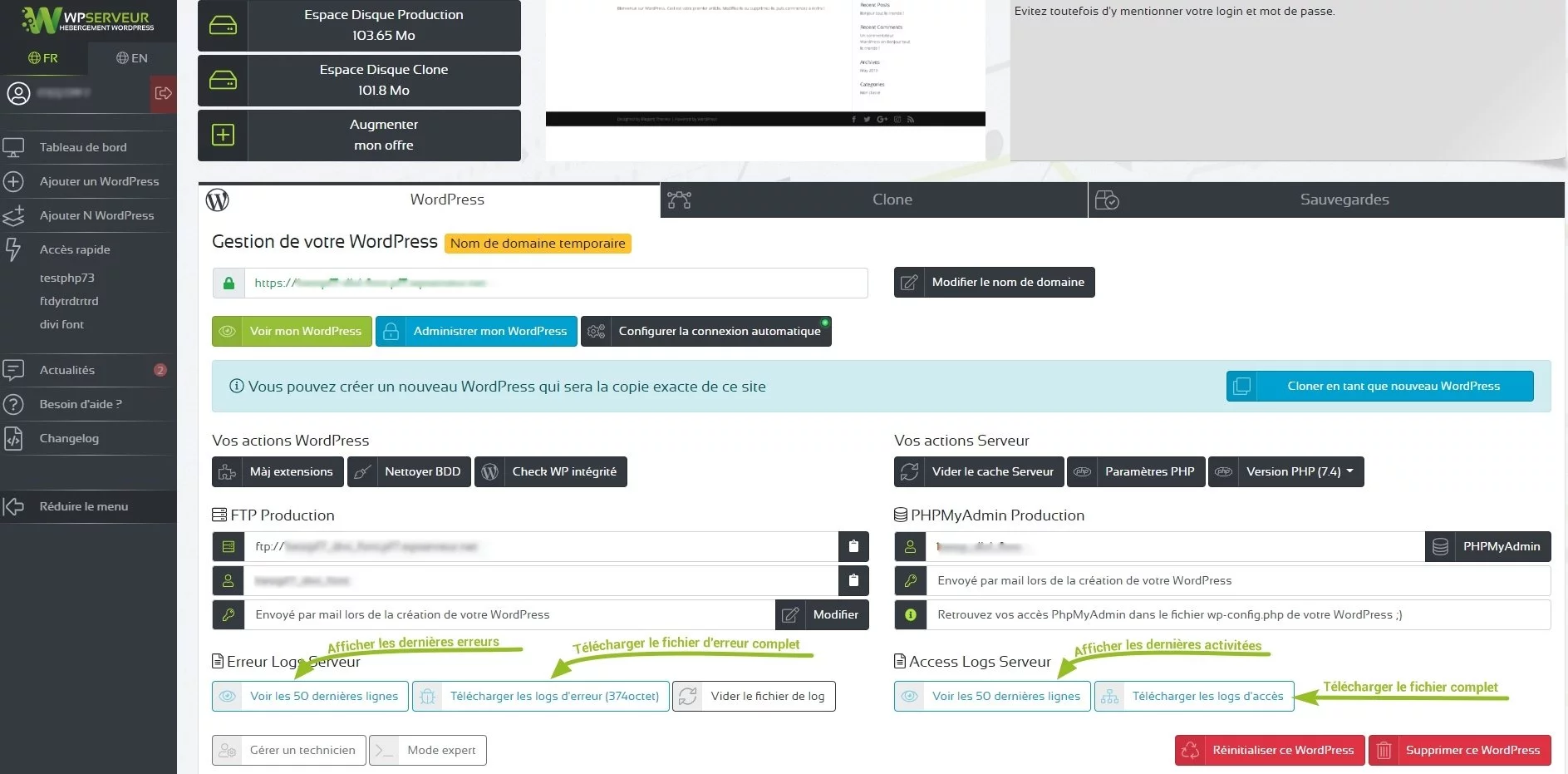Image resolution: width=1568 pixels, height=774 pixels.
Task: Click the plus icon for Augmenter mon offre
Action: [x=223, y=135]
